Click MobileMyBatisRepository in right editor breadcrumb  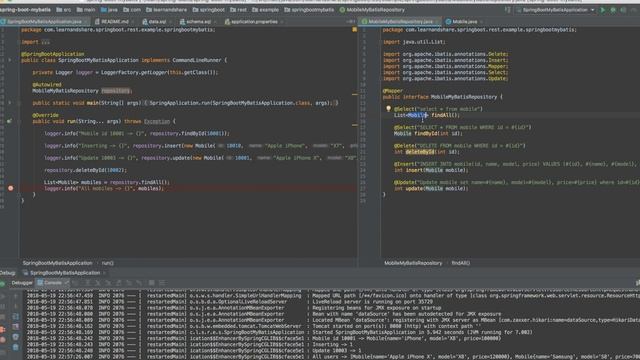tap(413, 263)
